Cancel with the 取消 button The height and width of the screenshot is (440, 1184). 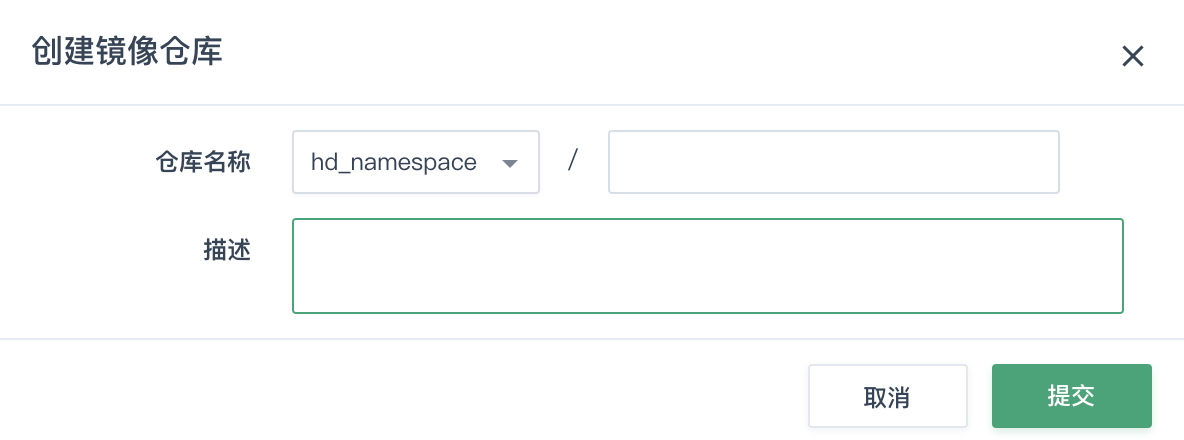tap(887, 396)
